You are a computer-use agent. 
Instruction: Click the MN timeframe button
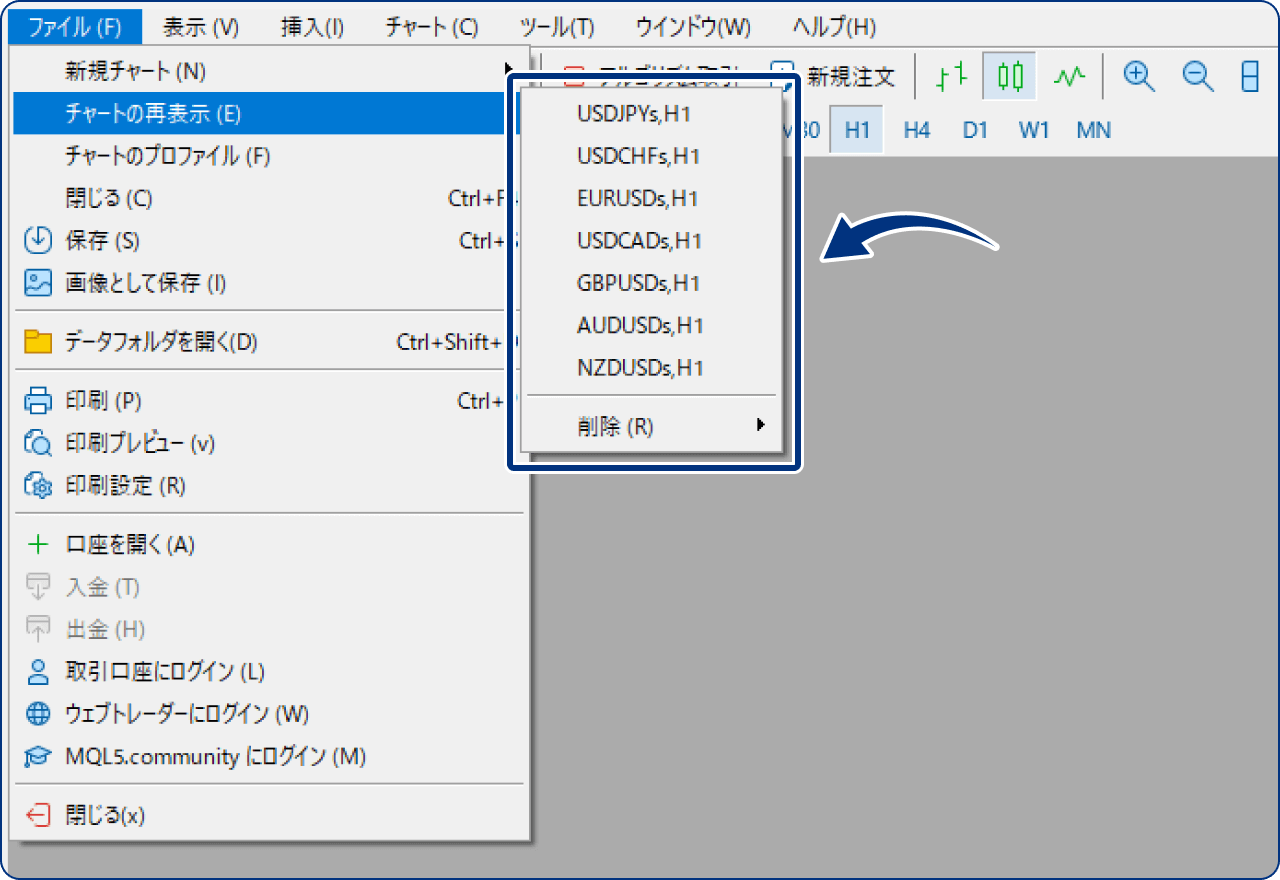(1093, 130)
